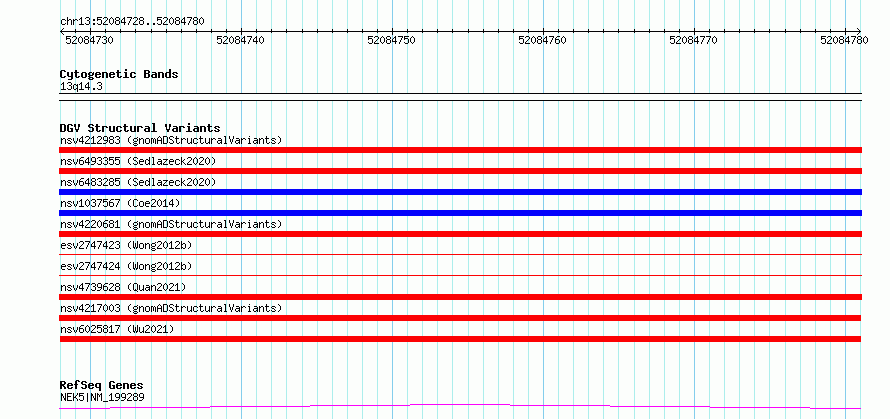The height and width of the screenshot is (419, 890).
Task: Open variant nsv4220681 label
Action: 171,224
